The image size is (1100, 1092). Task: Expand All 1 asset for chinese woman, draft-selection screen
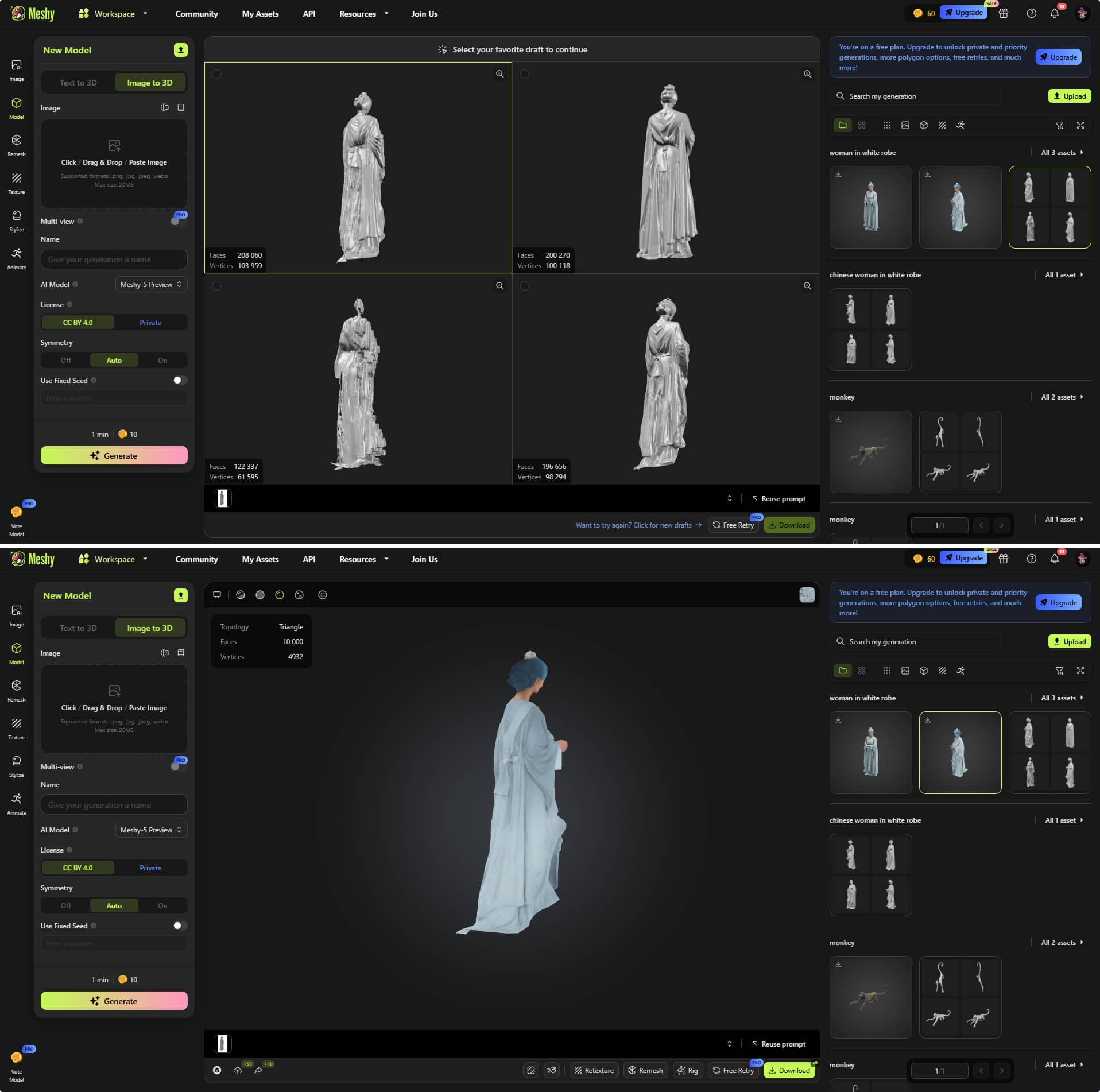click(x=1064, y=275)
